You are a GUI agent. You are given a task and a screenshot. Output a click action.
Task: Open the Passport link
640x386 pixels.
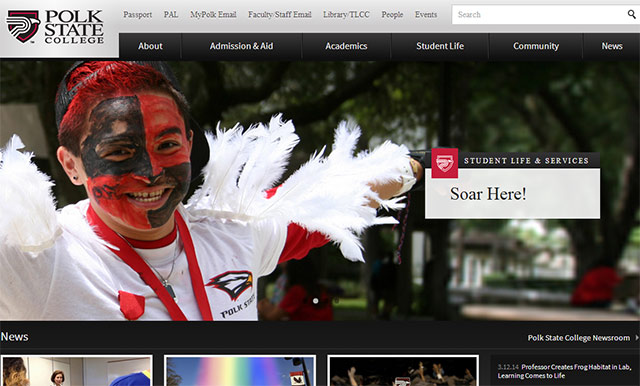click(138, 15)
